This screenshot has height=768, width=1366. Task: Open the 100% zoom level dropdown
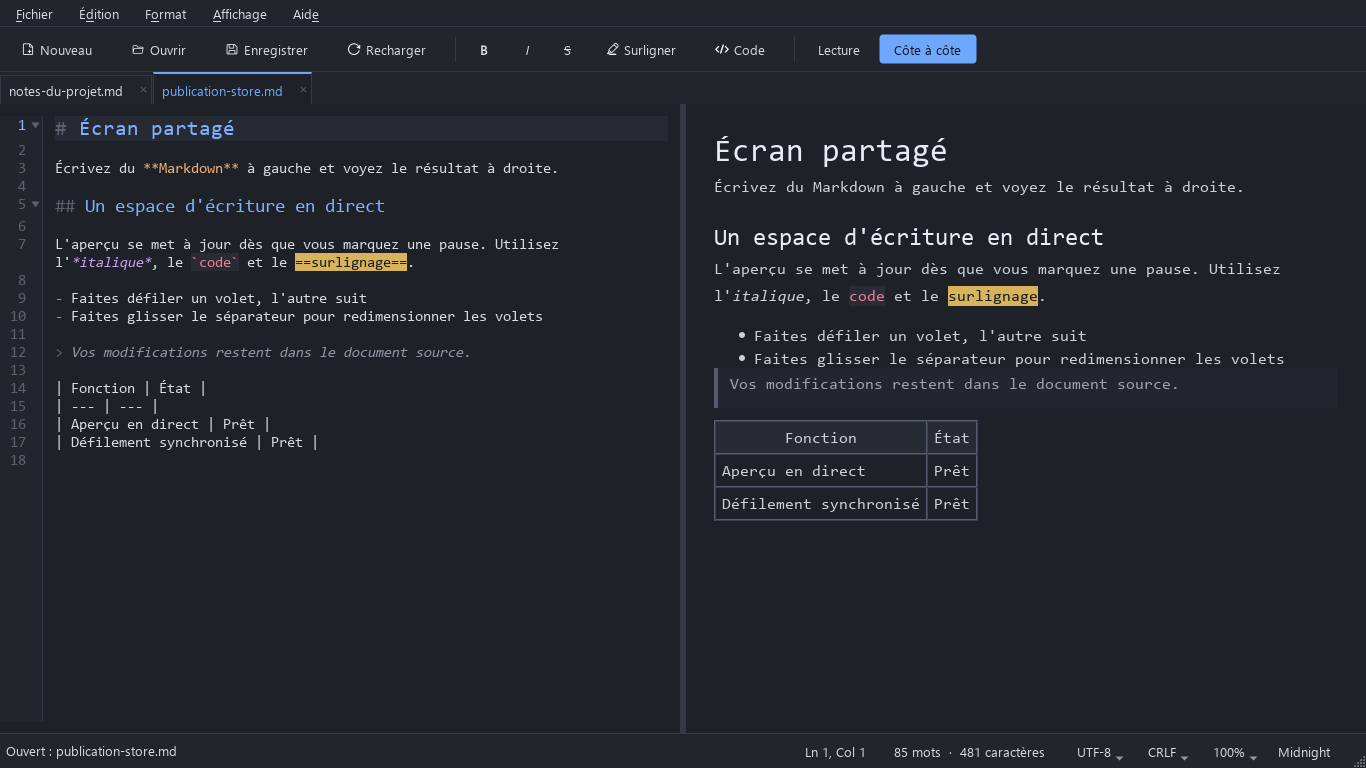[x=1234, y=752]
